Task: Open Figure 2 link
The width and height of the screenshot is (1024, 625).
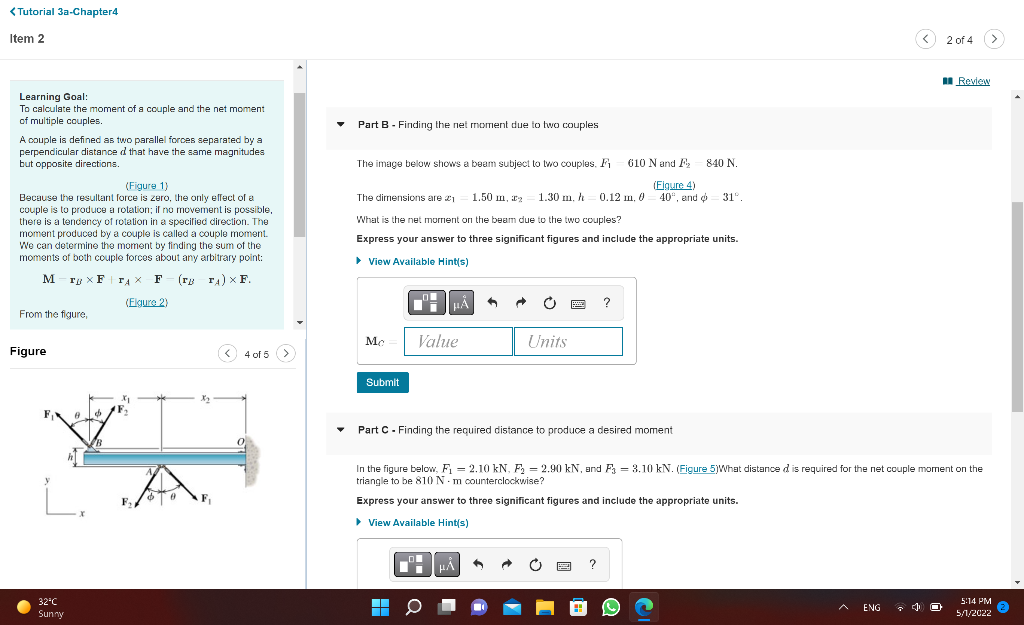Action: [x=146, y=302]
